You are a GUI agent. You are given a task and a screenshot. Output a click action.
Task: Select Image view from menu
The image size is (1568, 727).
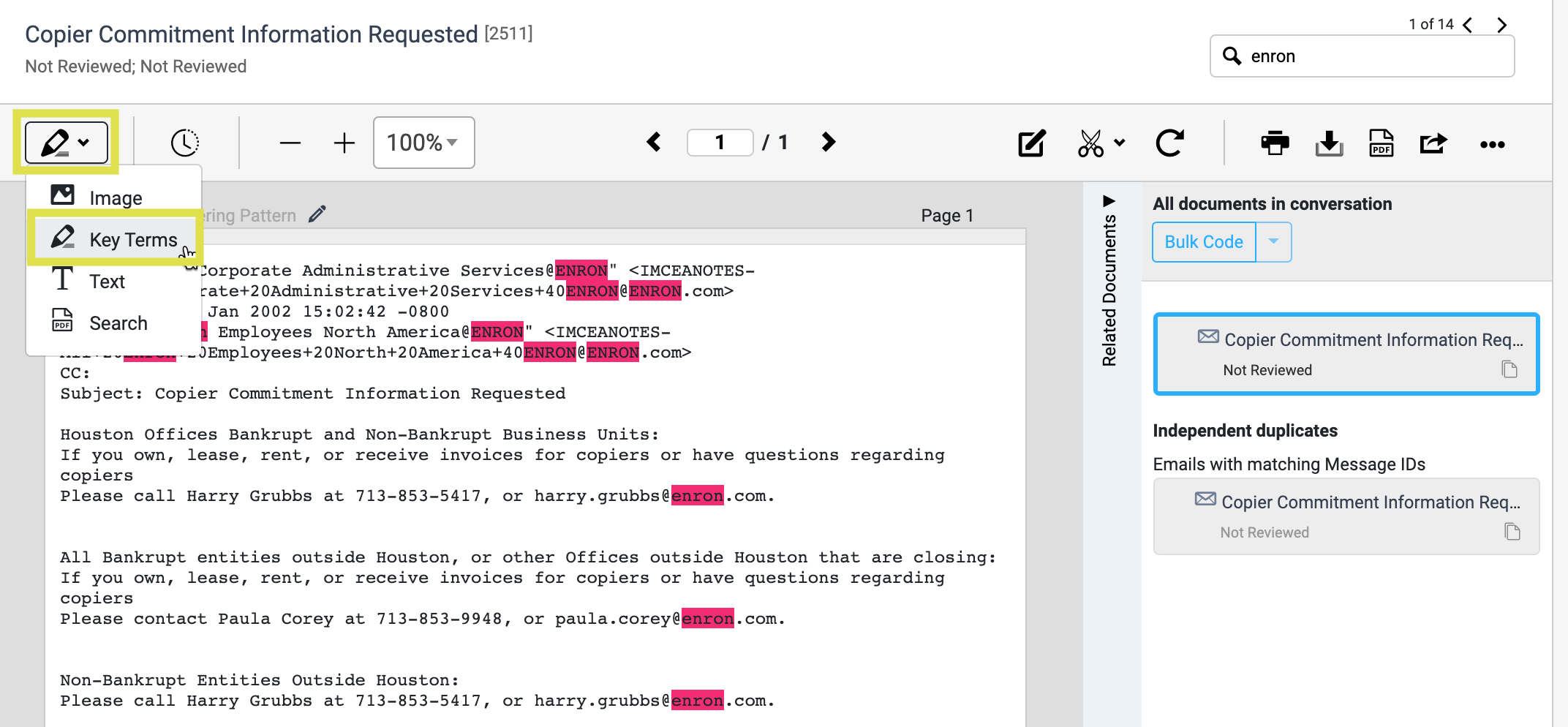pyautogui.click(x=113, y=197)
